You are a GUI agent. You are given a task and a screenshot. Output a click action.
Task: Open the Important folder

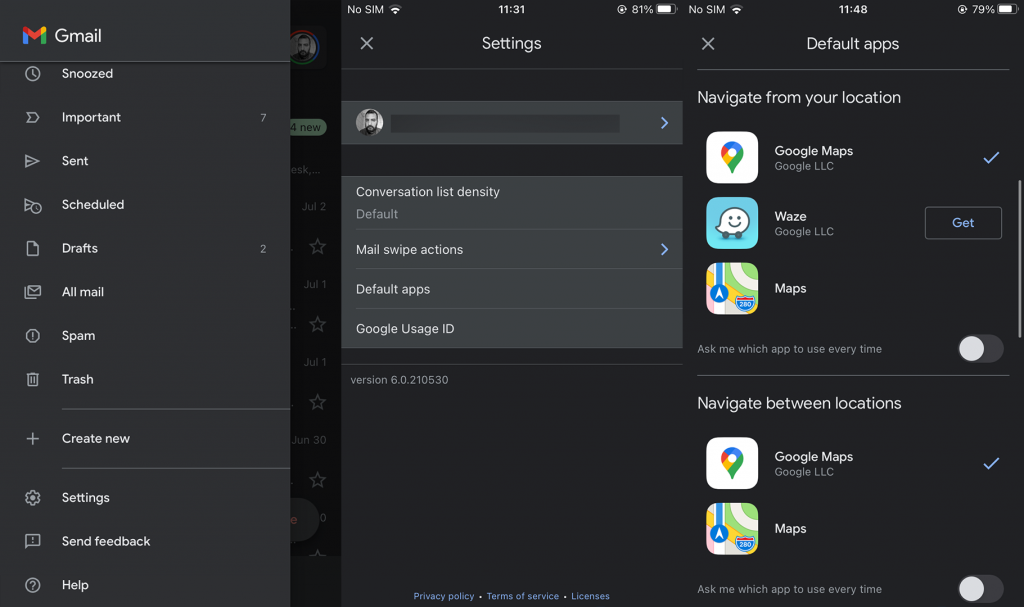(x=145, y=118)
